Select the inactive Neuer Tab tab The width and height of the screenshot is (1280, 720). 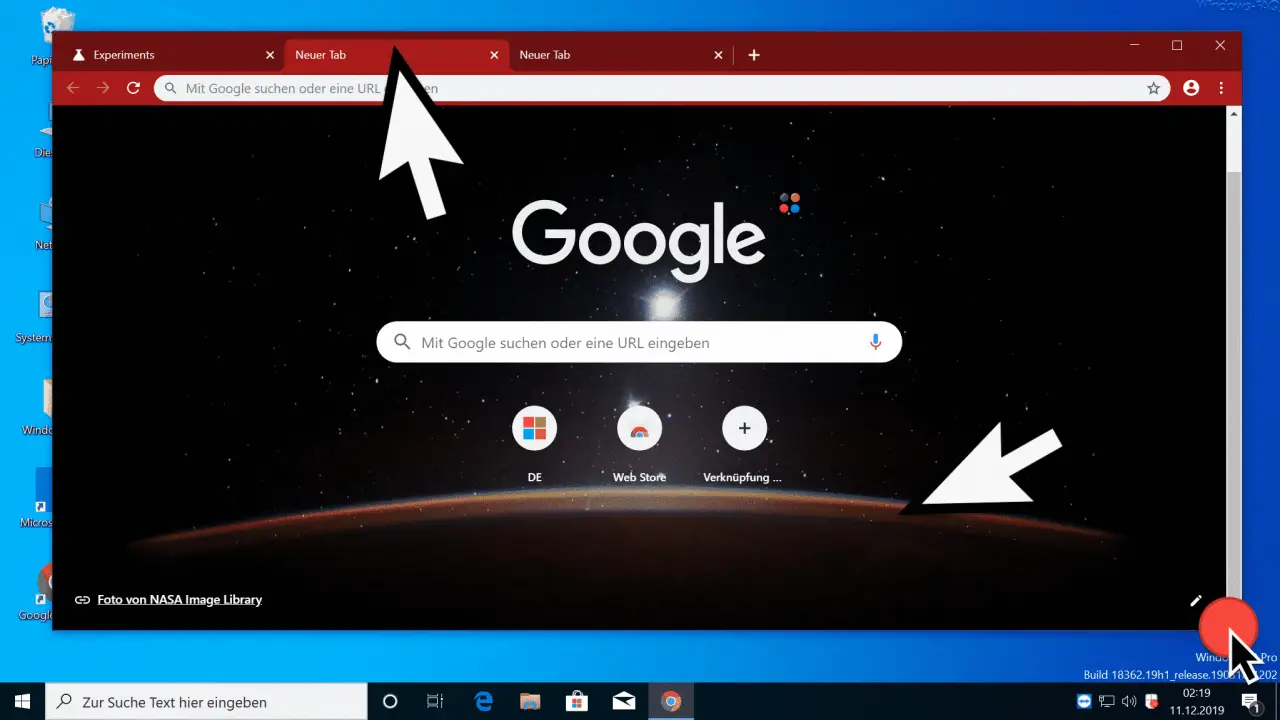620,55
